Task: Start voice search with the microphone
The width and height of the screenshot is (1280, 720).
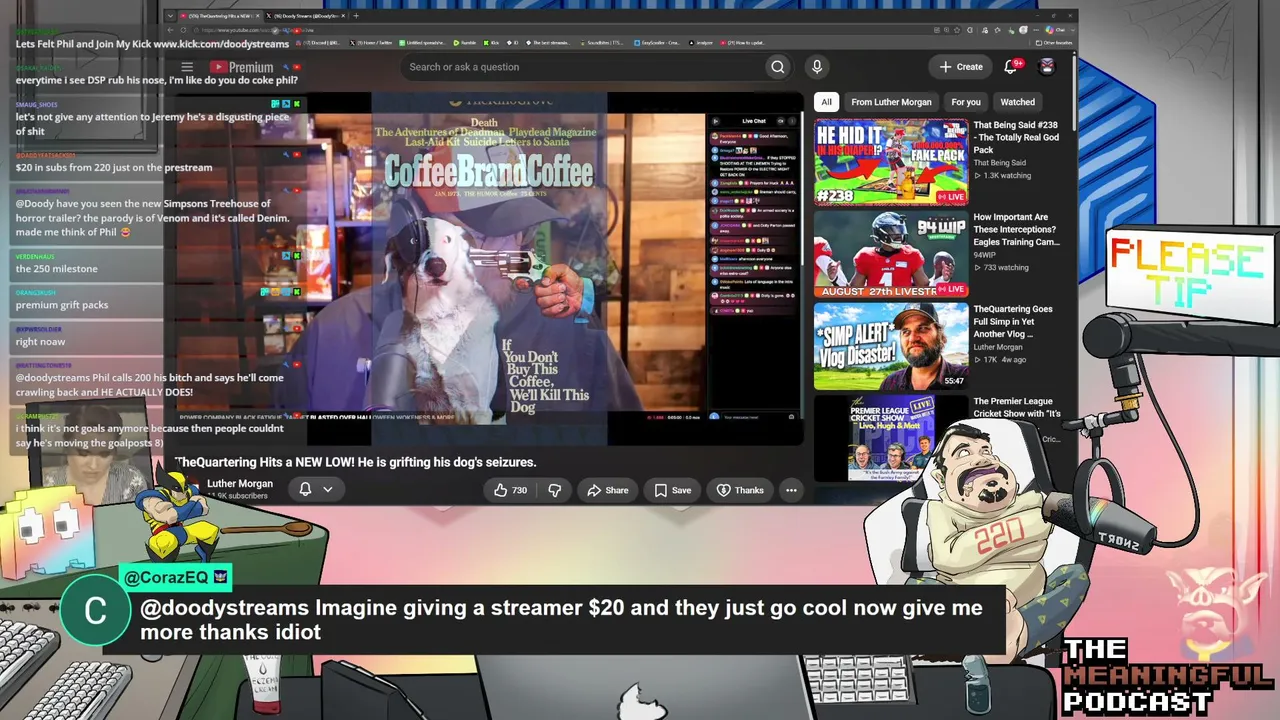Action: coord(817,67)
